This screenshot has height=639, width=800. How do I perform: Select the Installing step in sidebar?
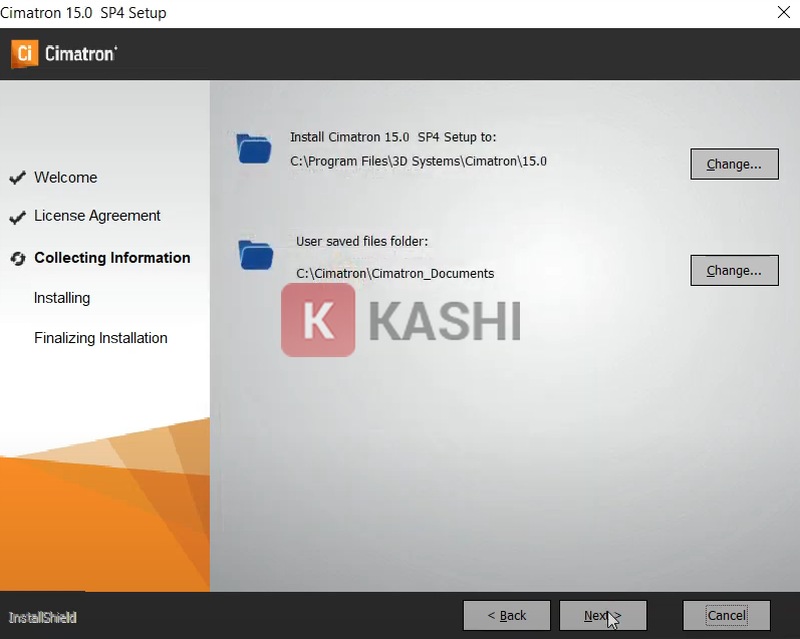tap(62, 298)
